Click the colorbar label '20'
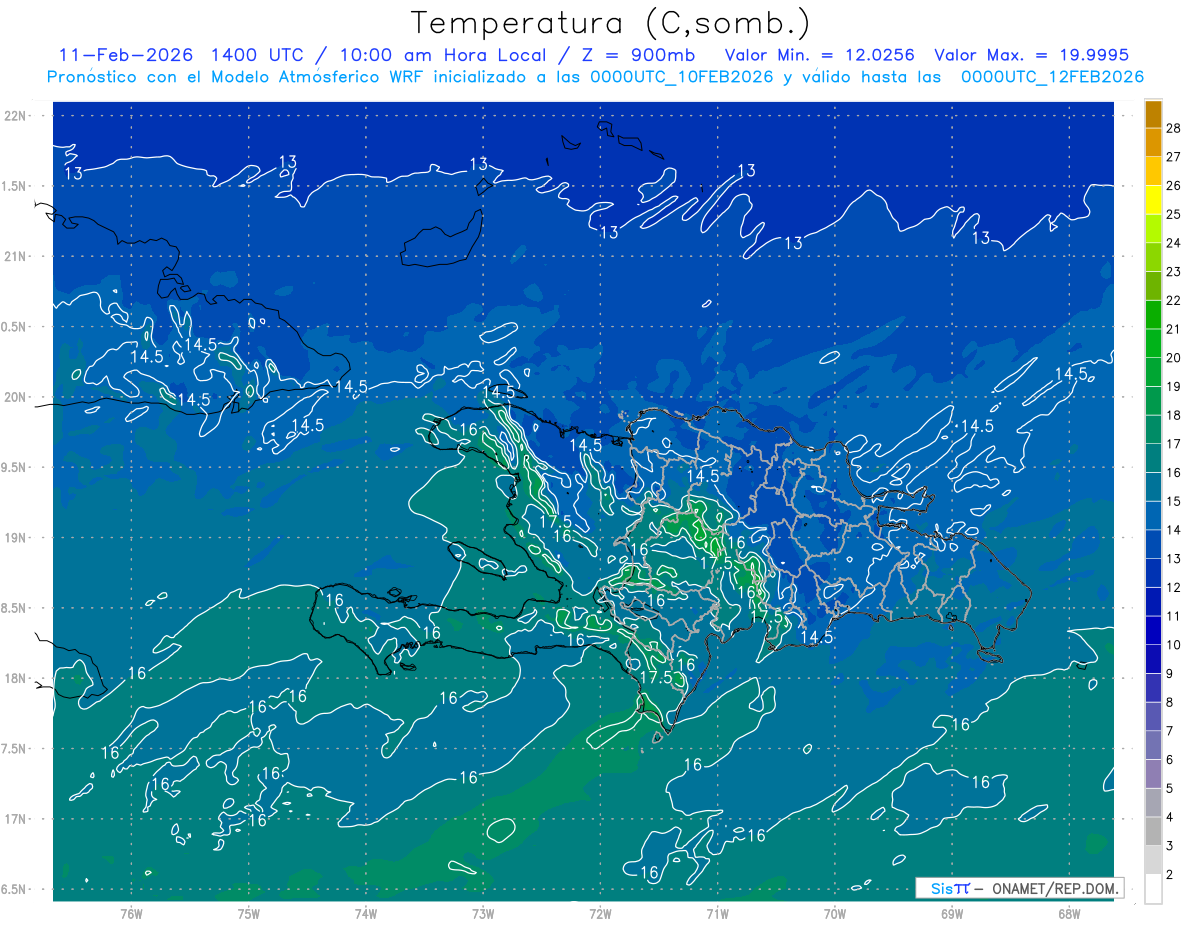 point(1173,358)
